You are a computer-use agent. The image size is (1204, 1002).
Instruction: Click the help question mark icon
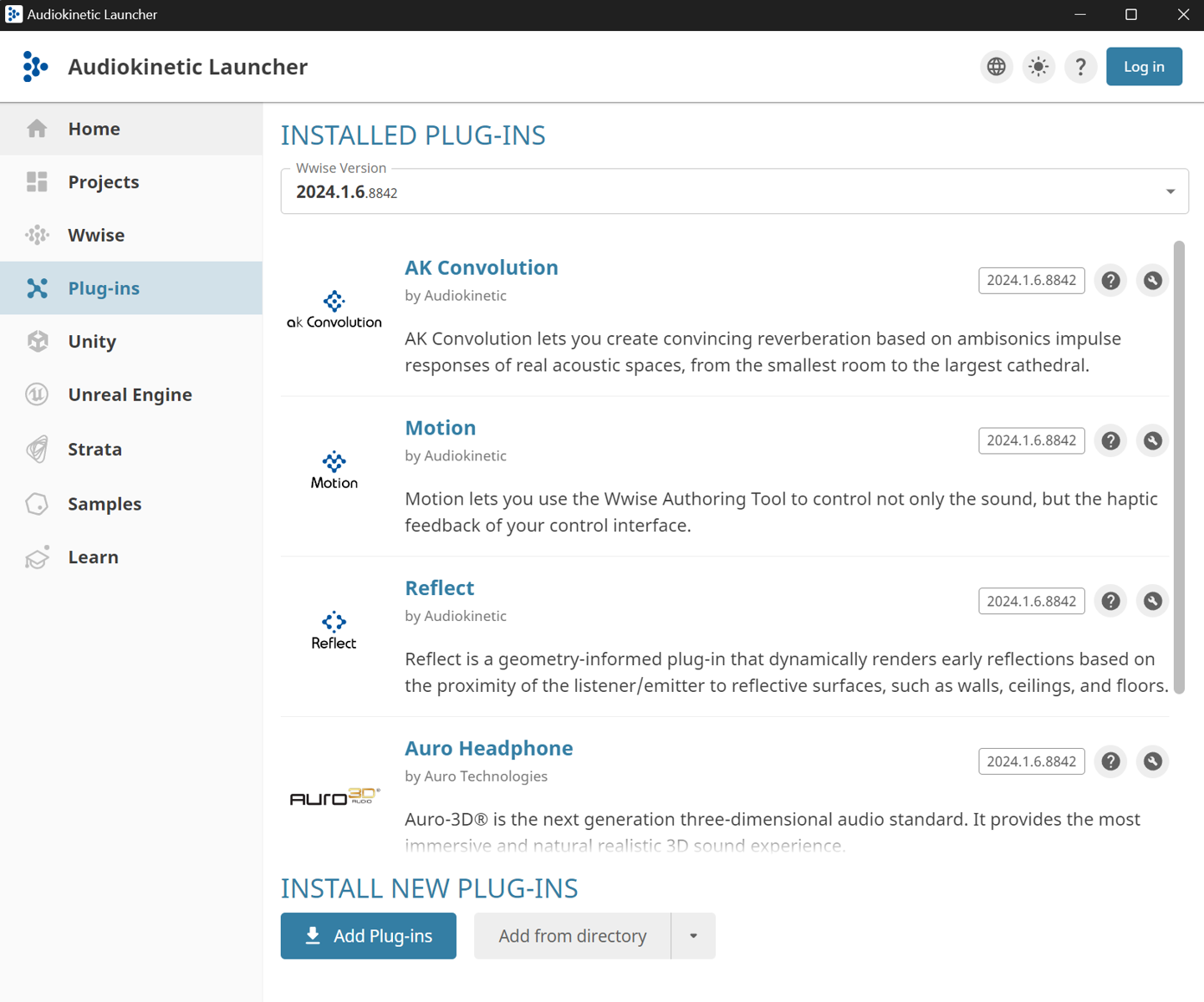click(x=1080, y=66)
